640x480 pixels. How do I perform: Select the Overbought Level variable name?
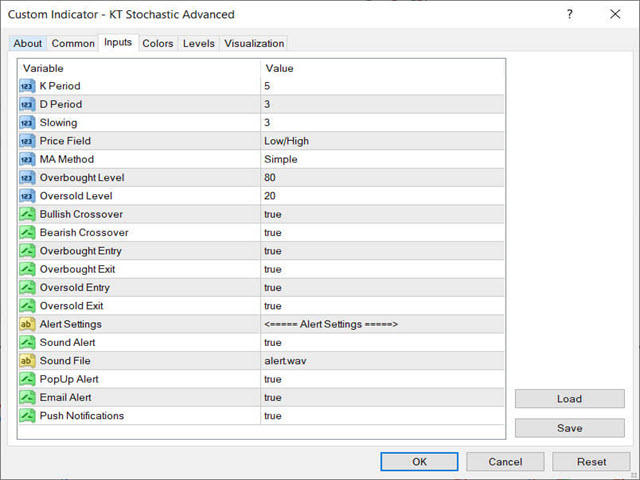[x=82, y=178]
